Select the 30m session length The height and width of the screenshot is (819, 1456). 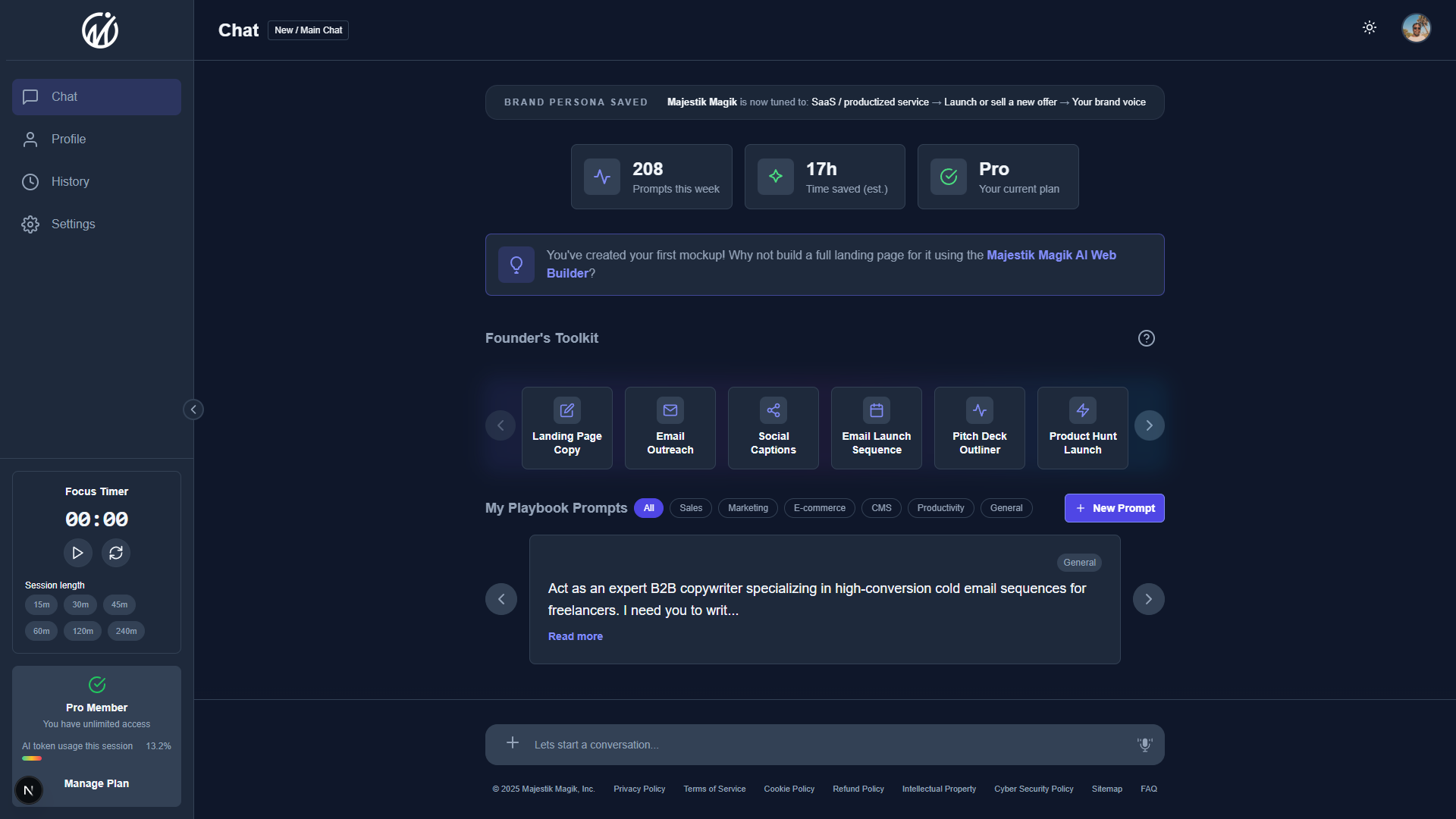pyautogui.click(x=80, y=604)
